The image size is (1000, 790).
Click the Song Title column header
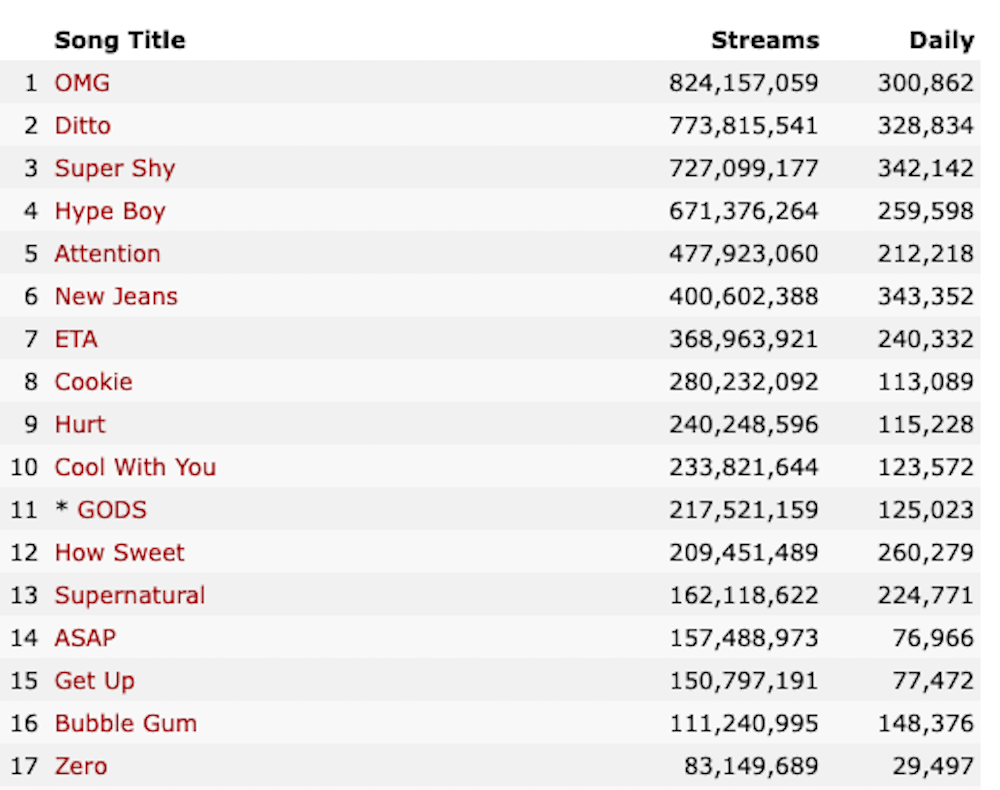(120, 40)
